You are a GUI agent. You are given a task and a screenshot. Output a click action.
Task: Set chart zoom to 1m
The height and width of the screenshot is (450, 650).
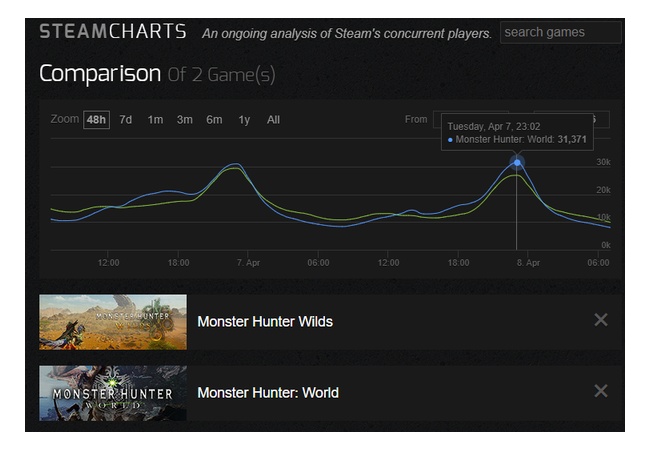coord(155,120)
